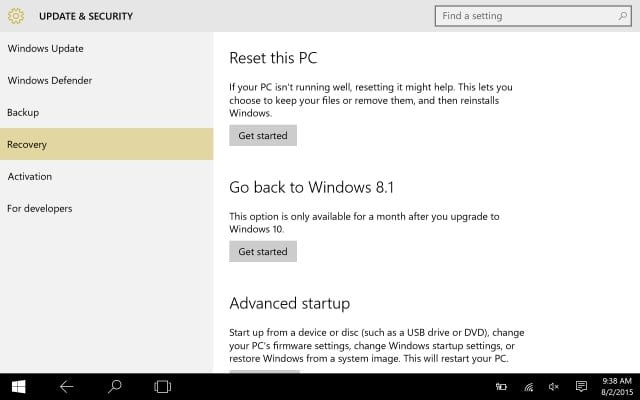Click battery icon in system tray

pyautogui.click(x=501, y=387)
